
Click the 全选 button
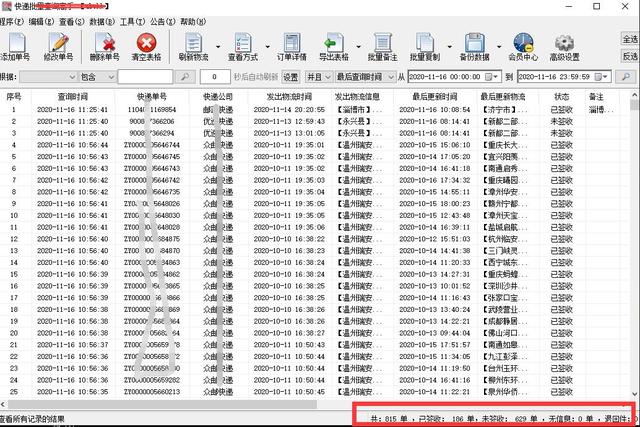tap(630, 39)
